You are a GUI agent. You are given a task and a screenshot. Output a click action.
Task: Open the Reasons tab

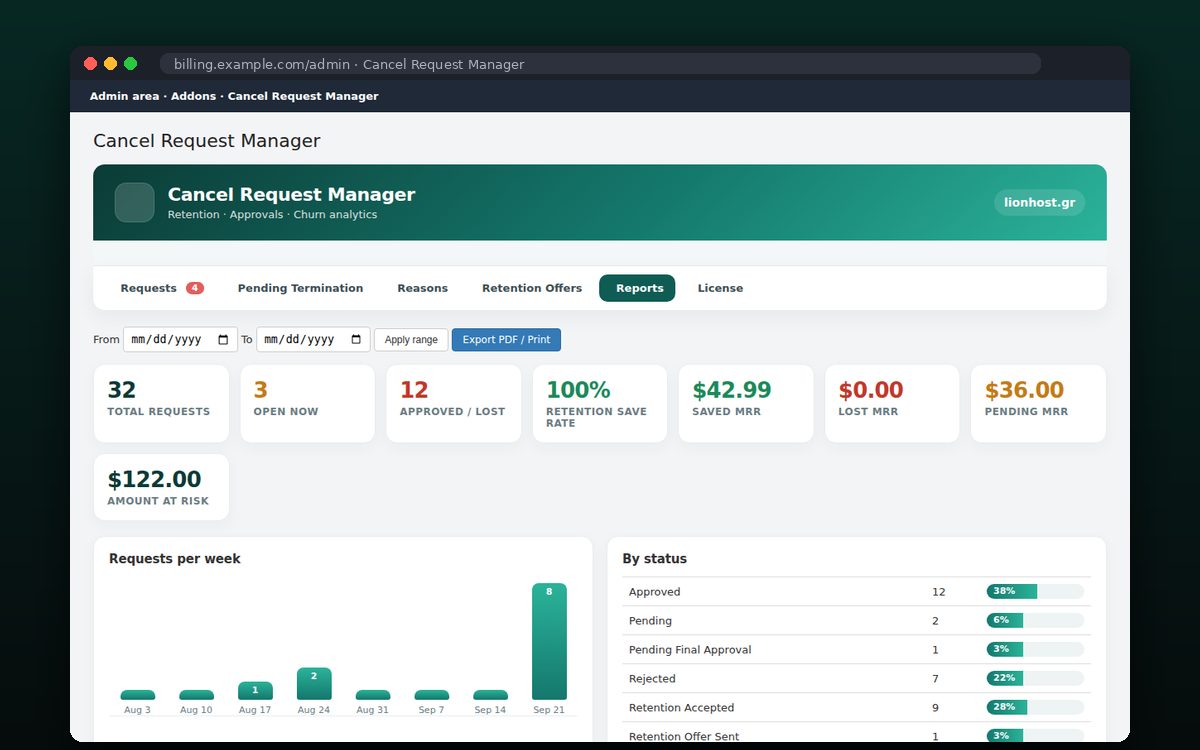(422, 288)
